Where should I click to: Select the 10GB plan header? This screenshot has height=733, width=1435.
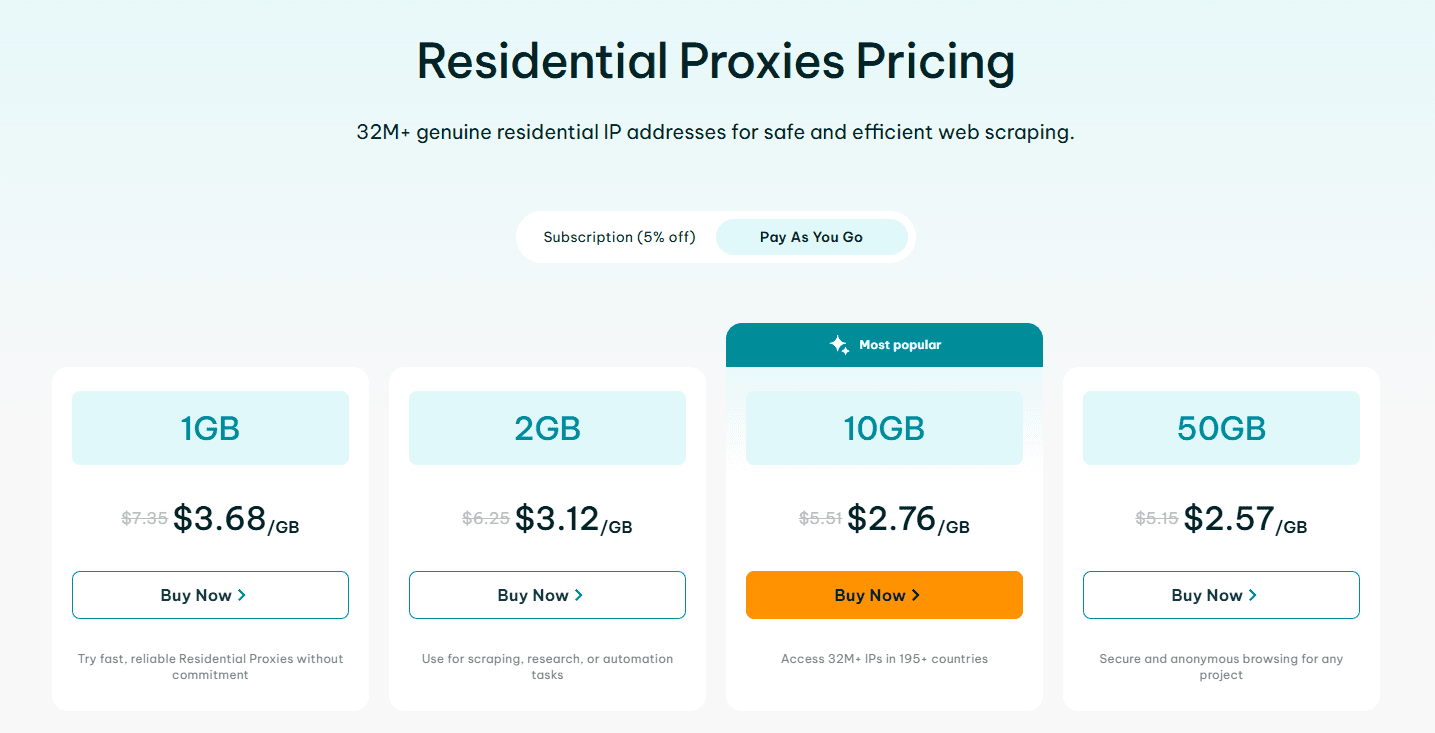(884, 428)
